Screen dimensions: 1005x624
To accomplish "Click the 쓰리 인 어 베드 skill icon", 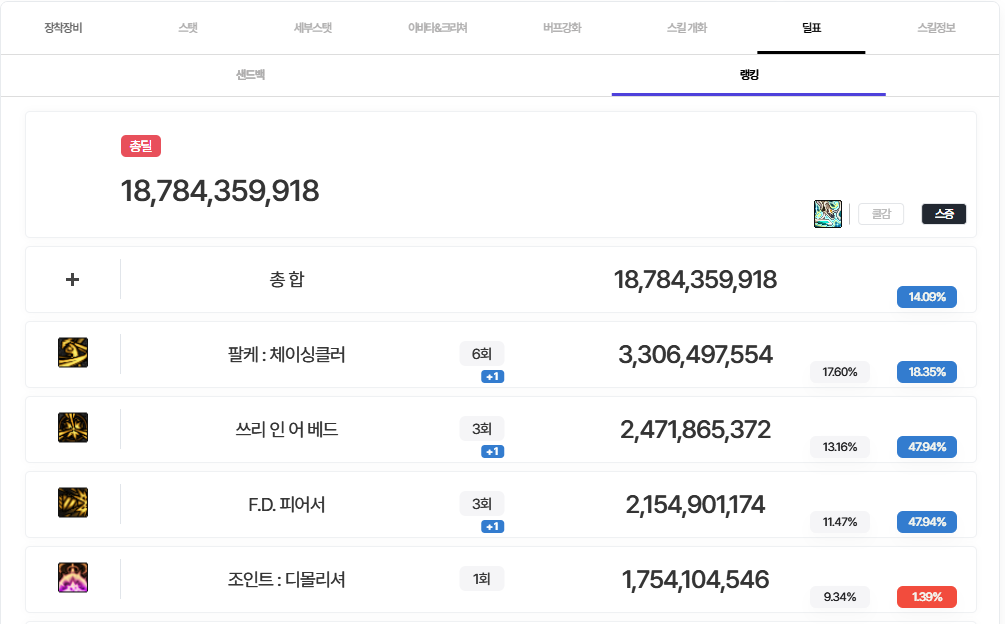I will [73, 428].
